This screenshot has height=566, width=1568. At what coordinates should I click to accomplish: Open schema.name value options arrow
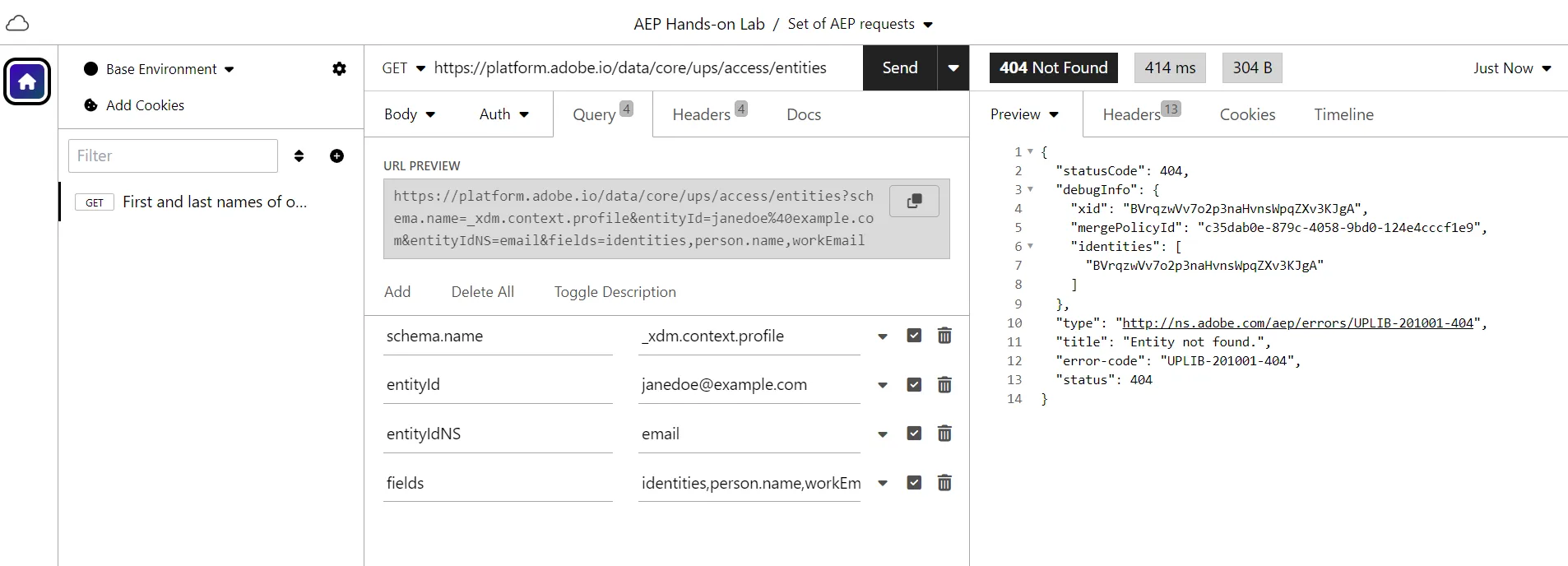tap(883, 336)
